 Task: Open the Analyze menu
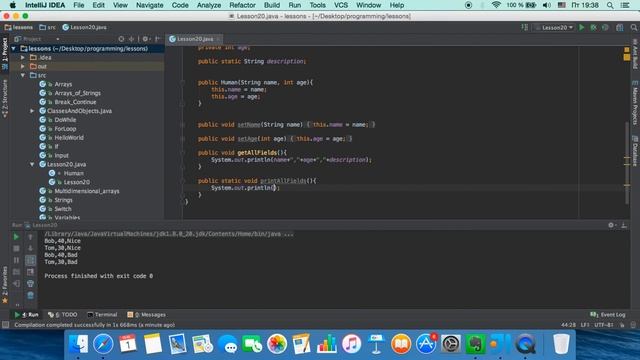coord(209,5)
